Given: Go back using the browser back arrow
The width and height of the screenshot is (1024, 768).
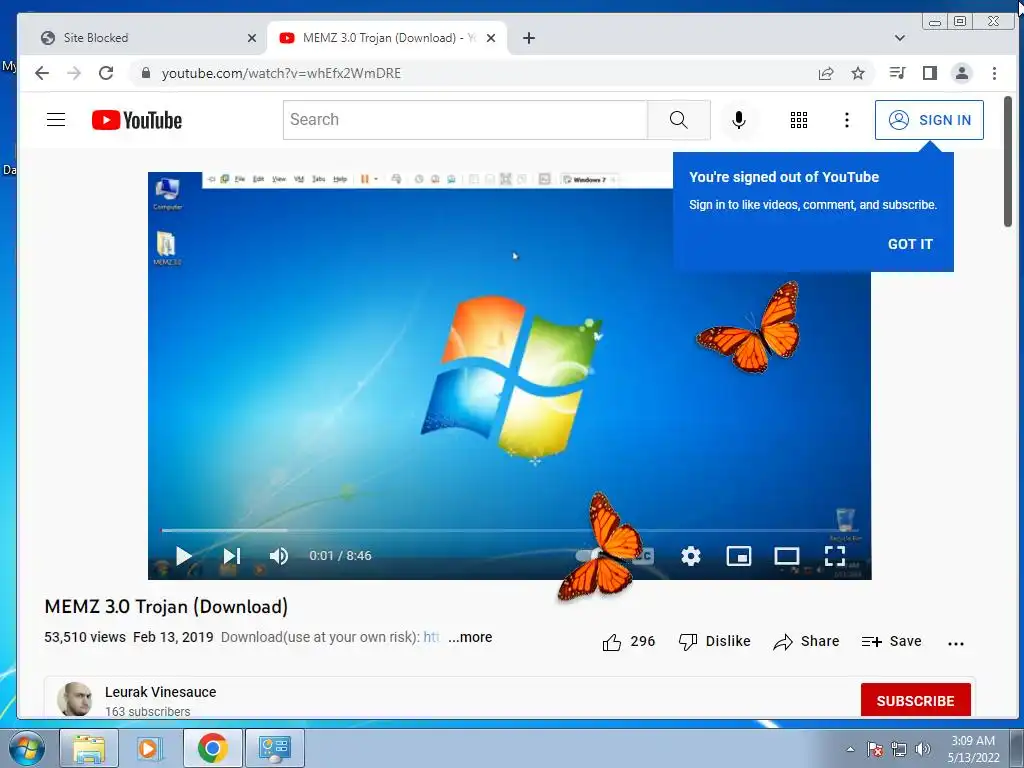Looking at the screenshot, I should pyautogui.click(x=42, y=73).
